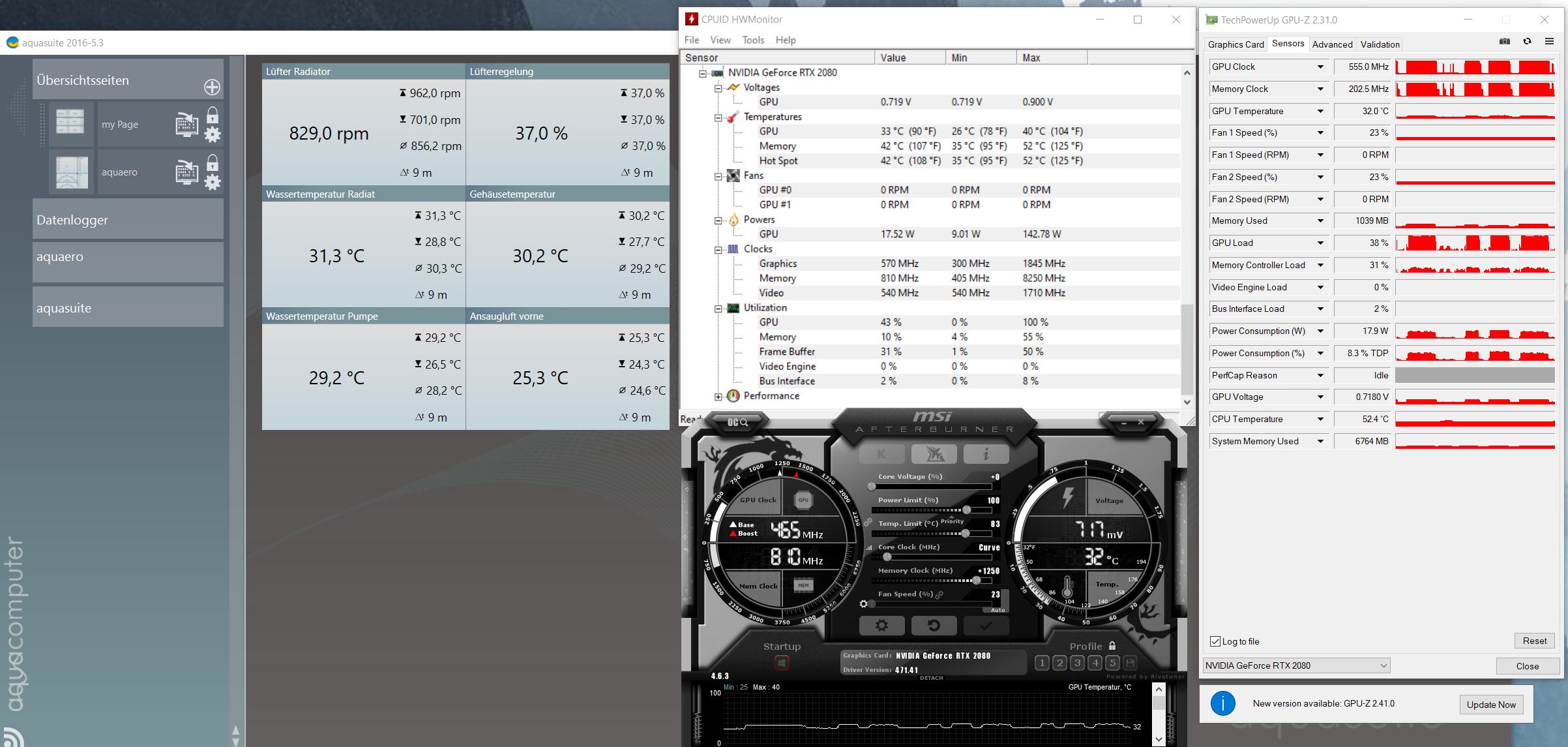Expand the Performance tree node
Screen dimensions: 1568x747
tap(718, 396)
